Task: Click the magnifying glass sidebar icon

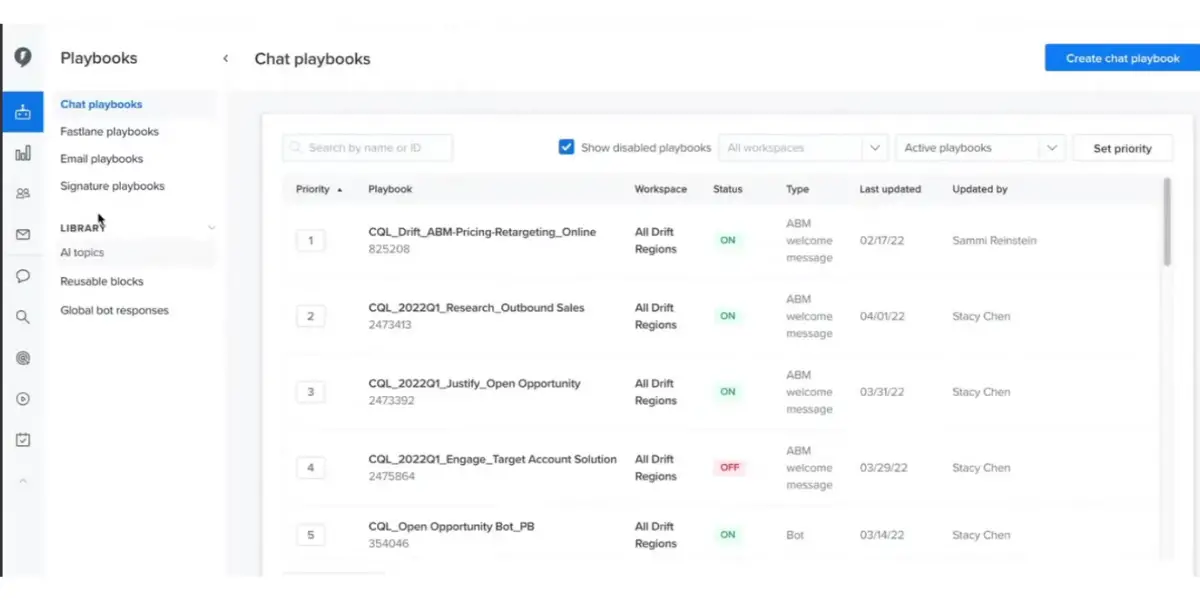Action: click(23, 317)
